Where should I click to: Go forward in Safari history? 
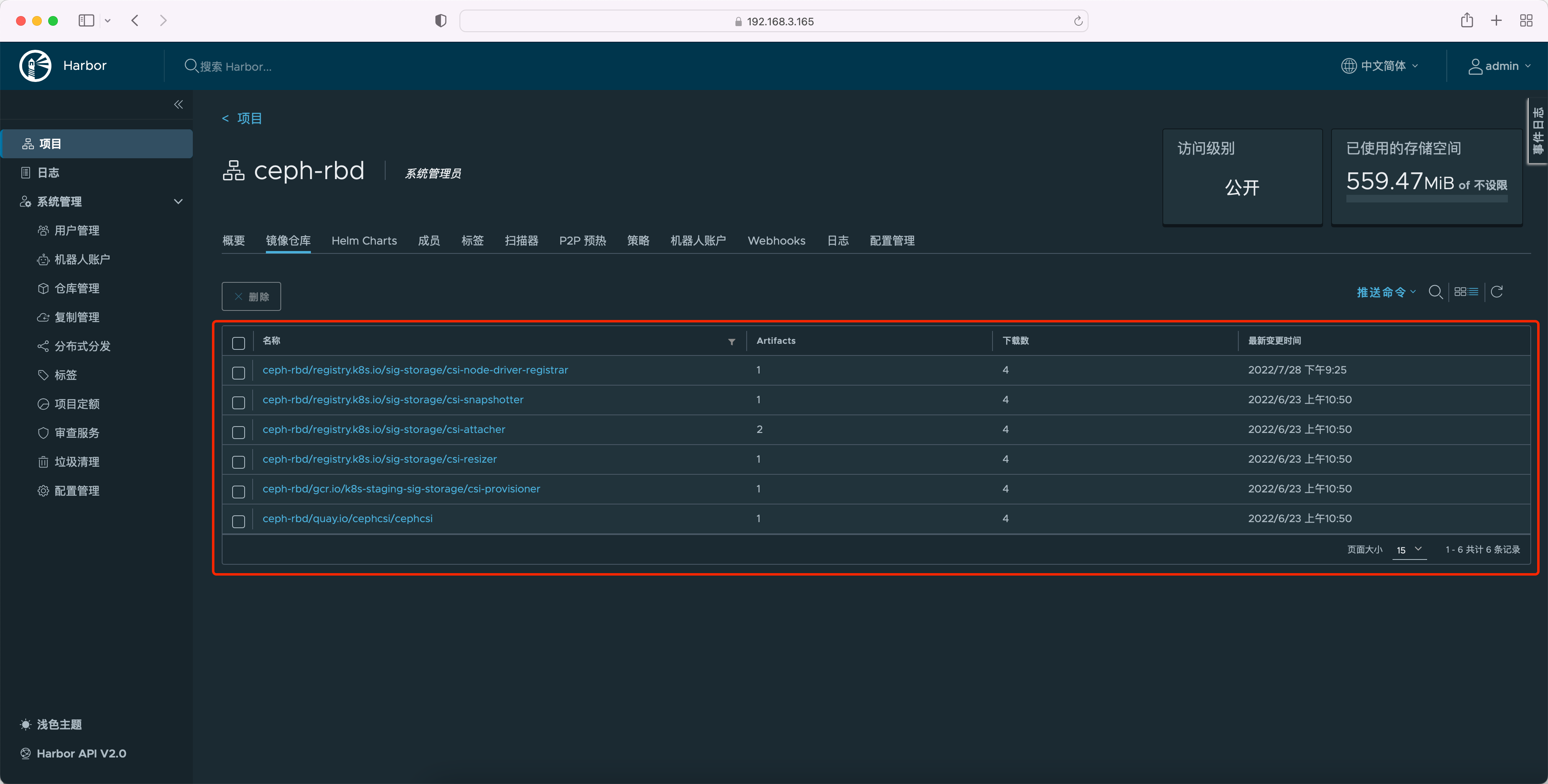[x=163, y=20]
